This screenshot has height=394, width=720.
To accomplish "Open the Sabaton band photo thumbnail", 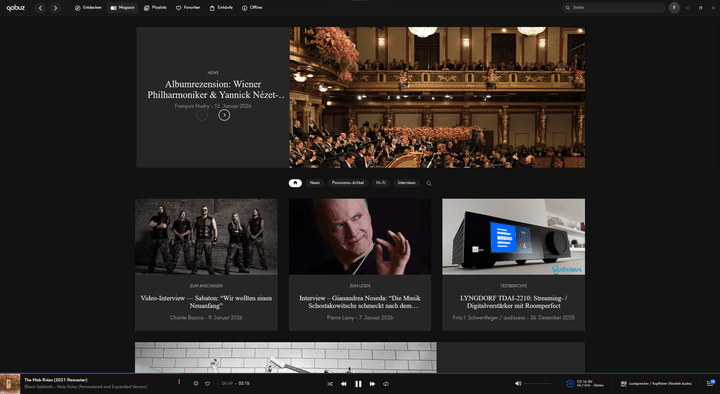I will point(206,237).
